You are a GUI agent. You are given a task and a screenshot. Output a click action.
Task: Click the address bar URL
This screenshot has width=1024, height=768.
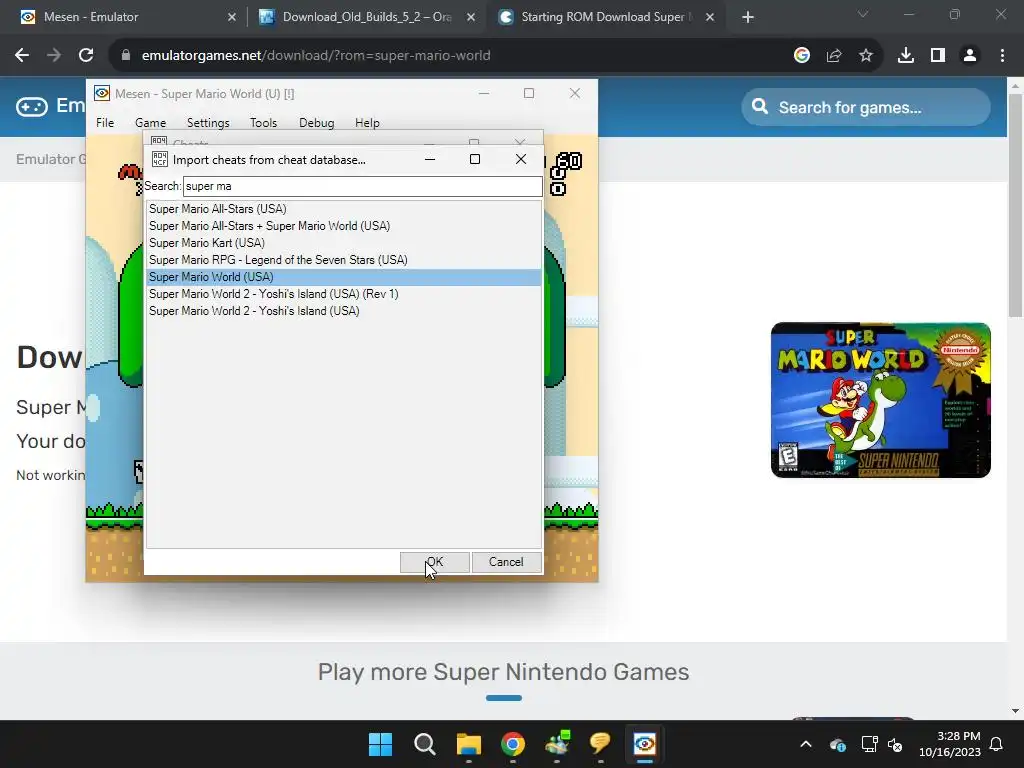[x=316, y=56]
